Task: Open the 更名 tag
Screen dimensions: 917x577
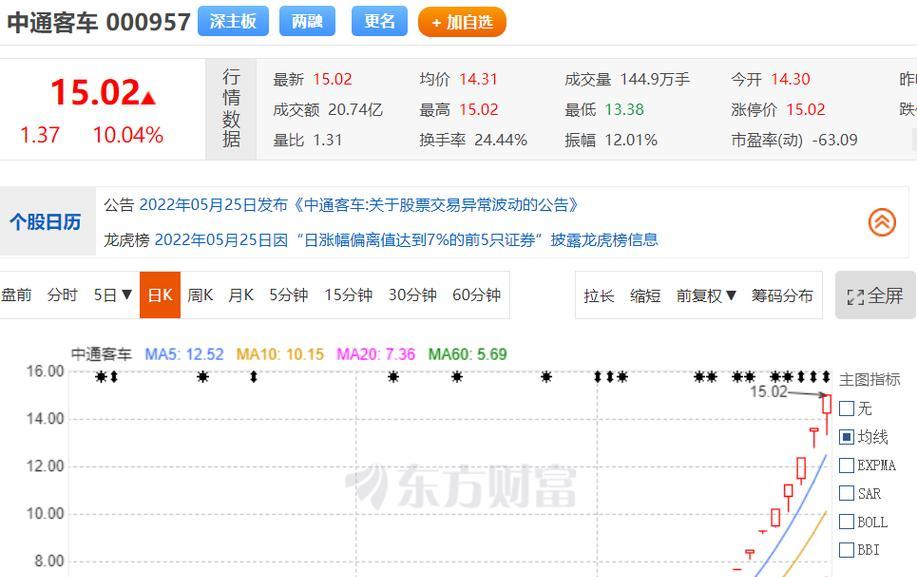Action: (380, 22)
